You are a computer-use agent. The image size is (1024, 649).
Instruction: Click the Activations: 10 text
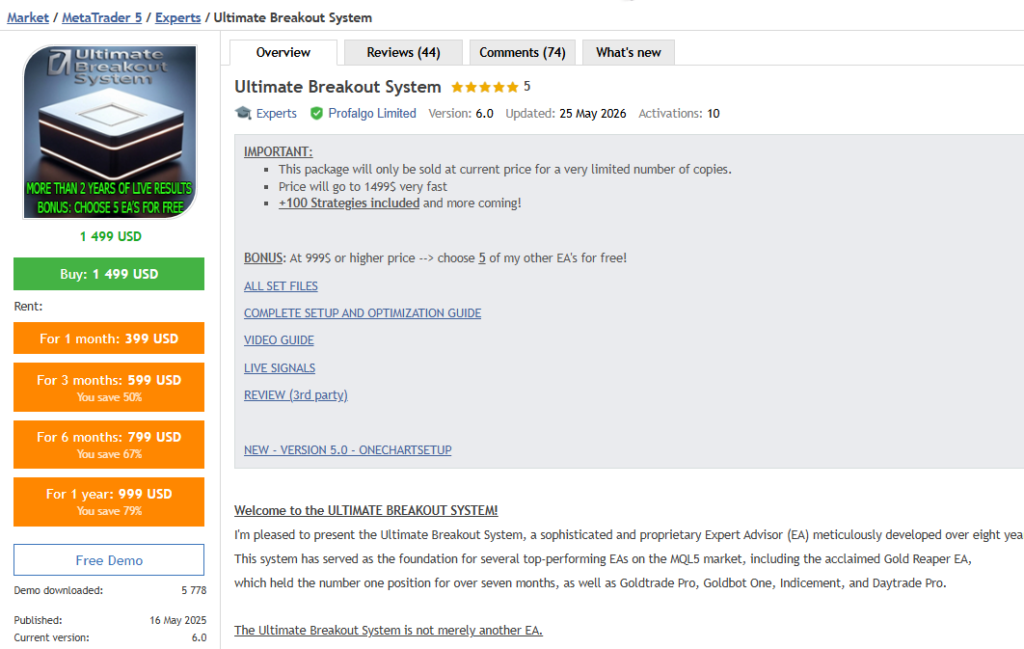click(679, 113)
